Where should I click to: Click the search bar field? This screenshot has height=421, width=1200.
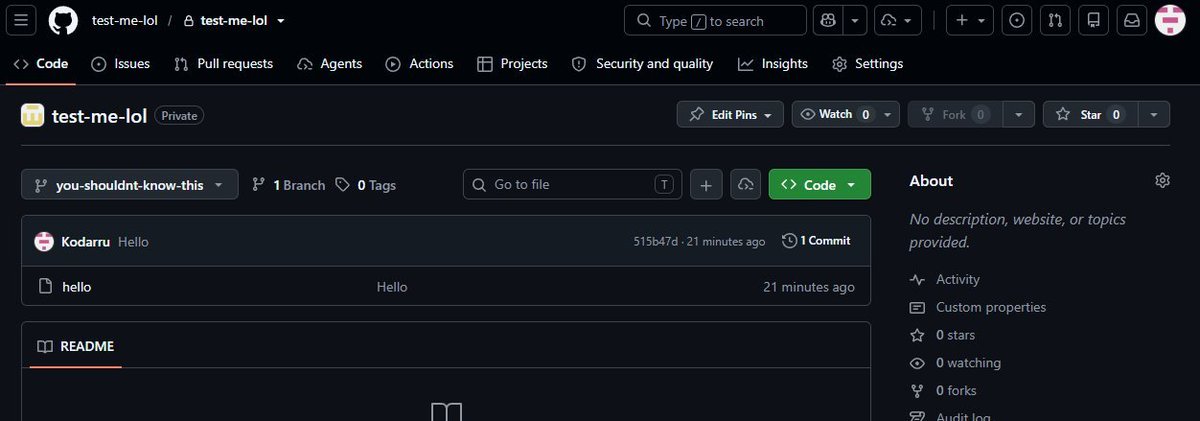coord(715,20)
